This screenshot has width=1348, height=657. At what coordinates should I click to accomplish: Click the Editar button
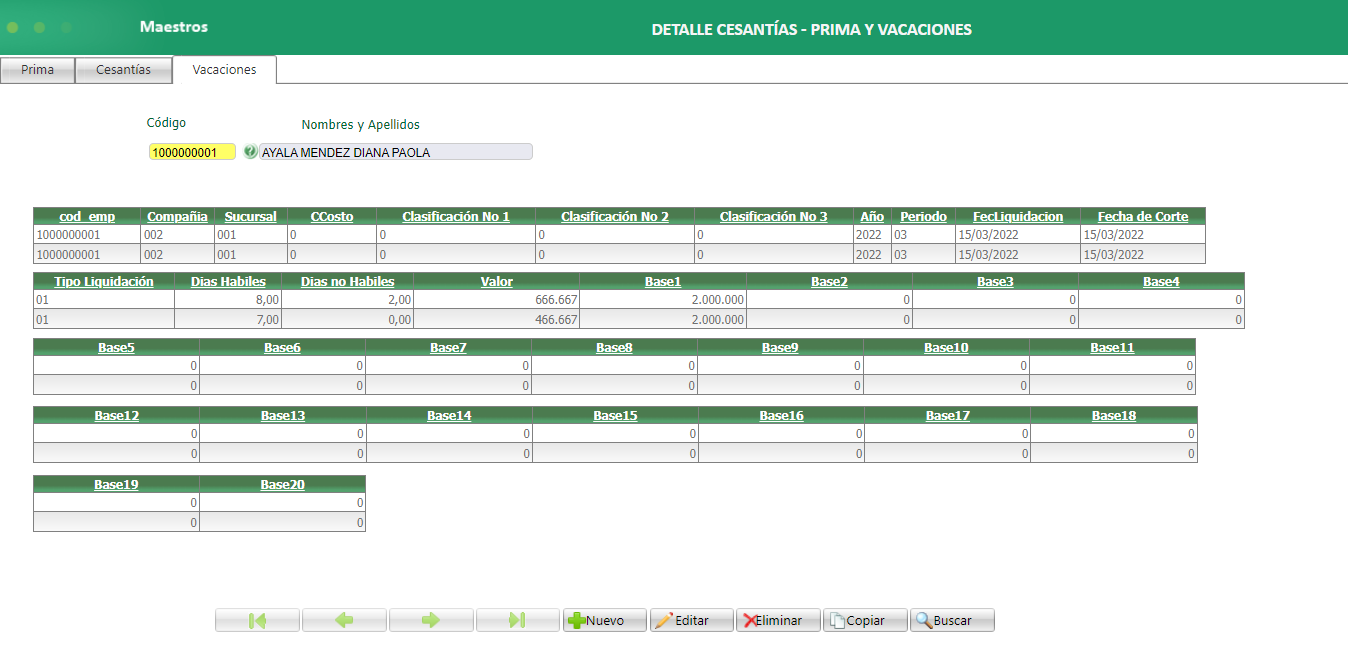pos(692,620)
